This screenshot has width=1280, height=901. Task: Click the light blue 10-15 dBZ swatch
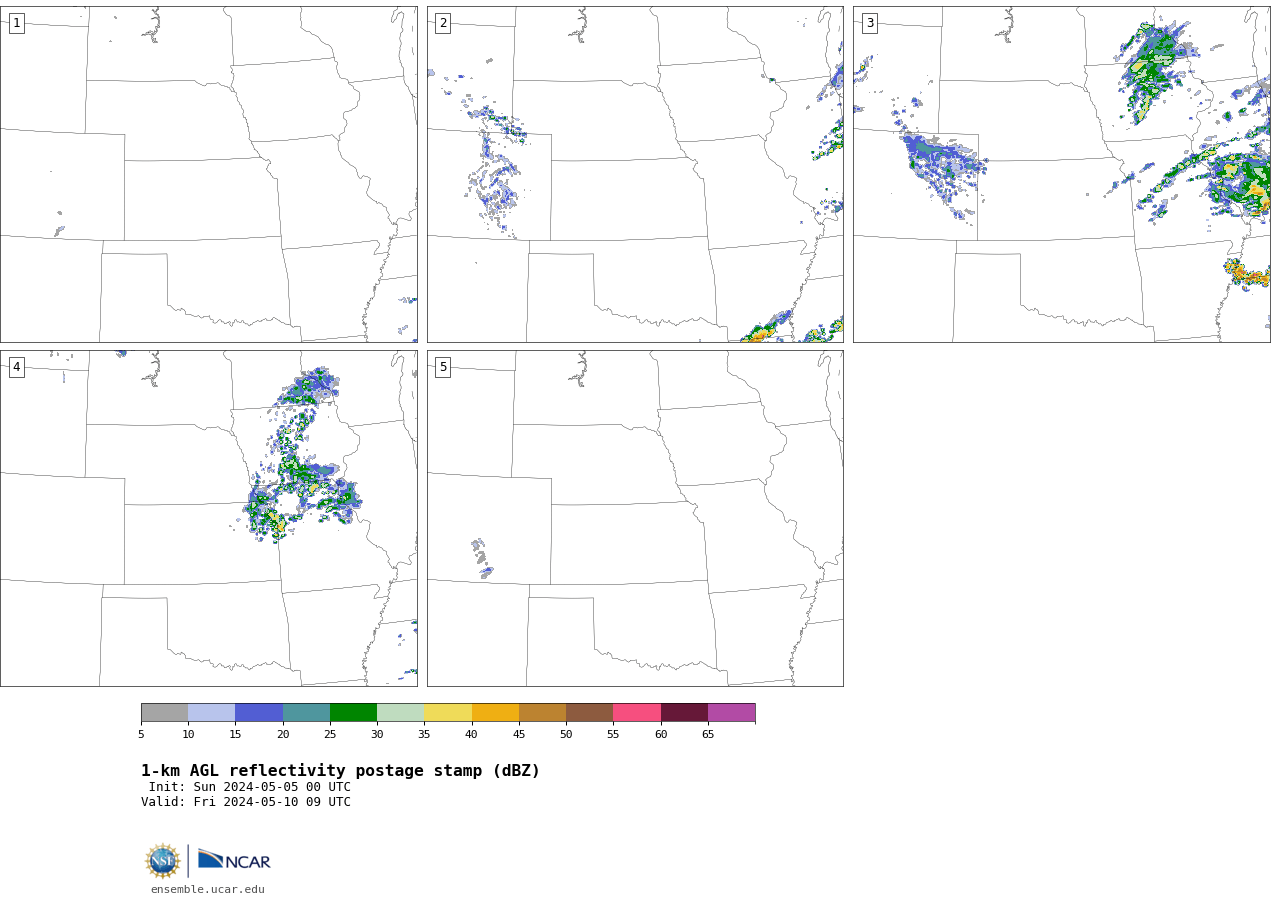211,712
